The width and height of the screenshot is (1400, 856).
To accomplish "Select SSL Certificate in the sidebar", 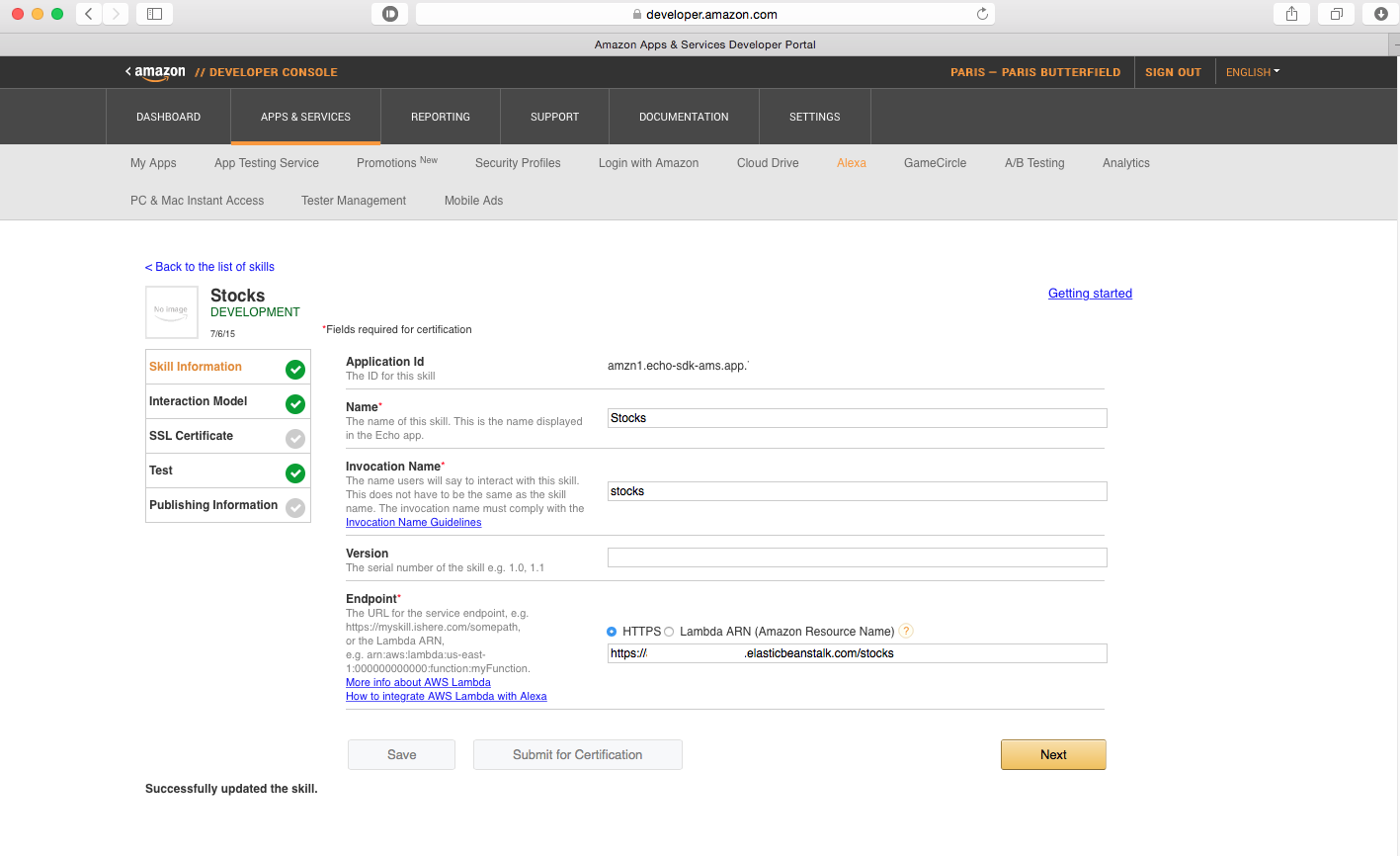I will 191,436.
